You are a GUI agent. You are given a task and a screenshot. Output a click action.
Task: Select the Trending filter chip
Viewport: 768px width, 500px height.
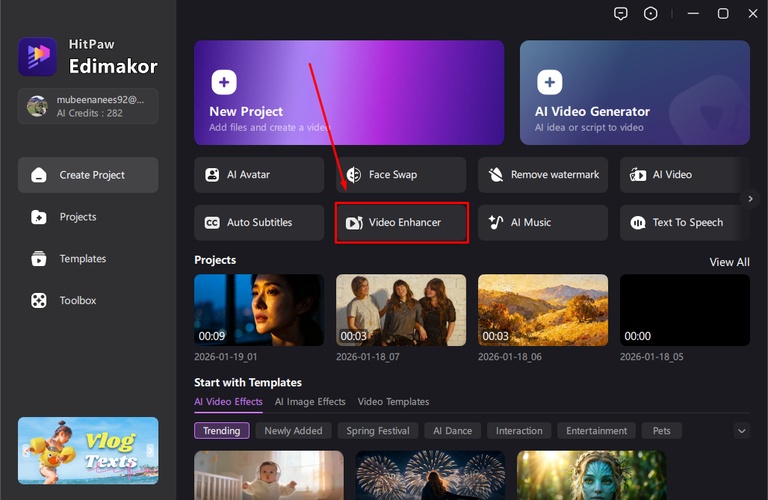(x=222, y=431)
